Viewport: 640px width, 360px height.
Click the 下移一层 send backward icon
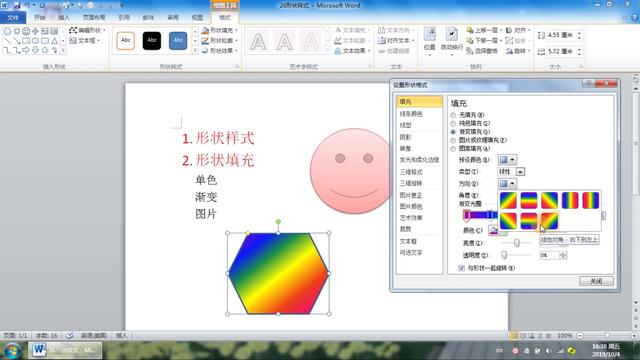click(470, 40)
